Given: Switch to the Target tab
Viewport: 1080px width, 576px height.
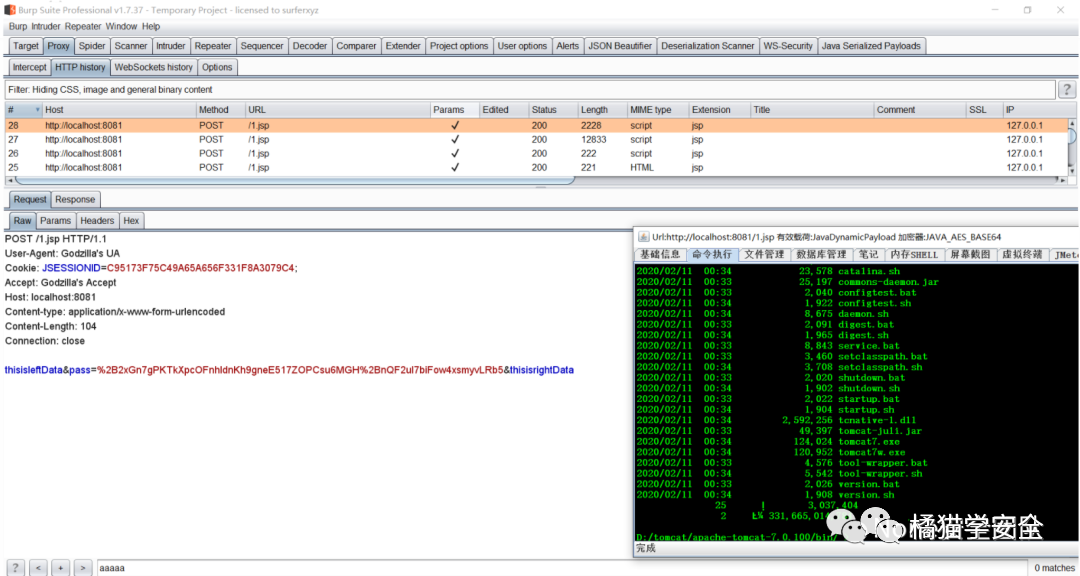Looking at the screenshot, I should pos(25,45).
